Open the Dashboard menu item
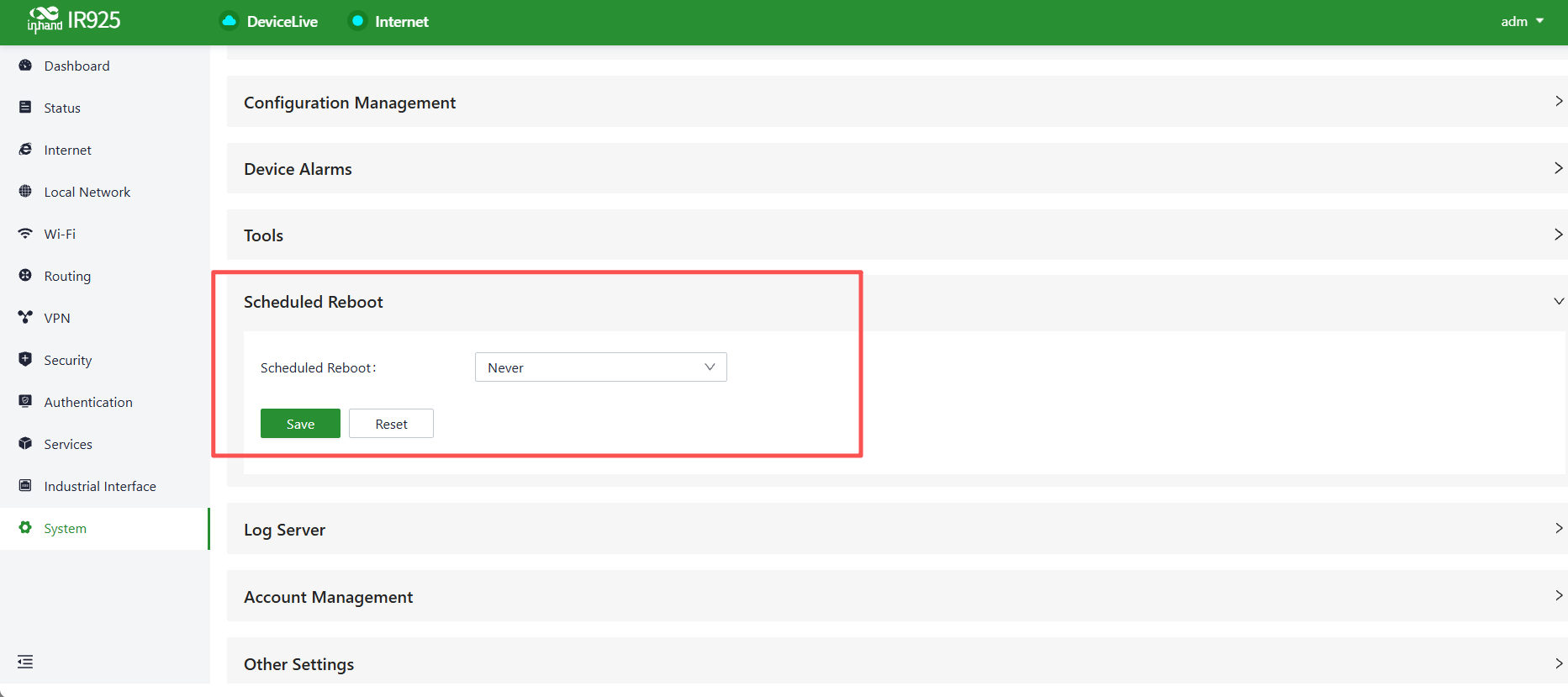The width and height of the screenshot is (1568, 697). point(105,66)
